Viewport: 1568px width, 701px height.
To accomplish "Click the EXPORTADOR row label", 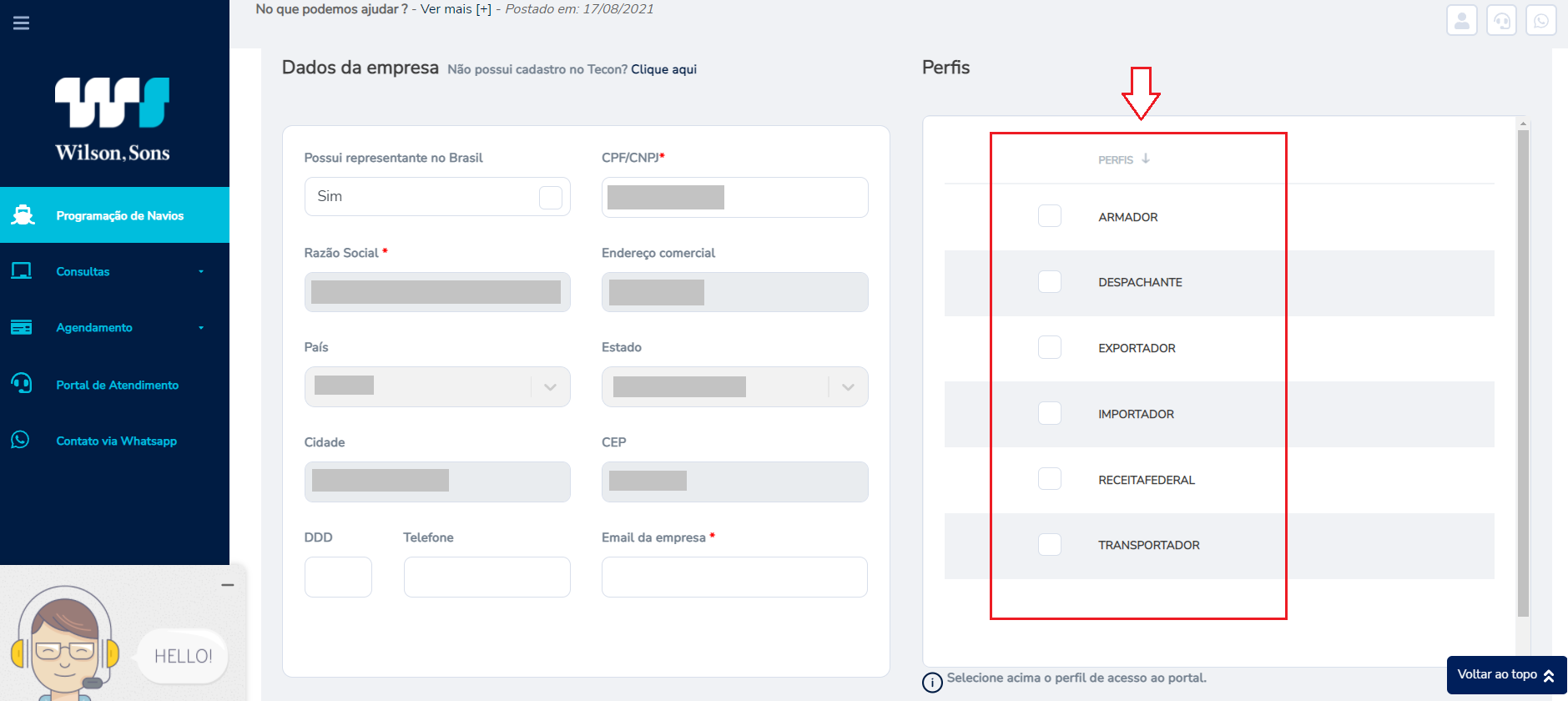I will pos(1137,348).
